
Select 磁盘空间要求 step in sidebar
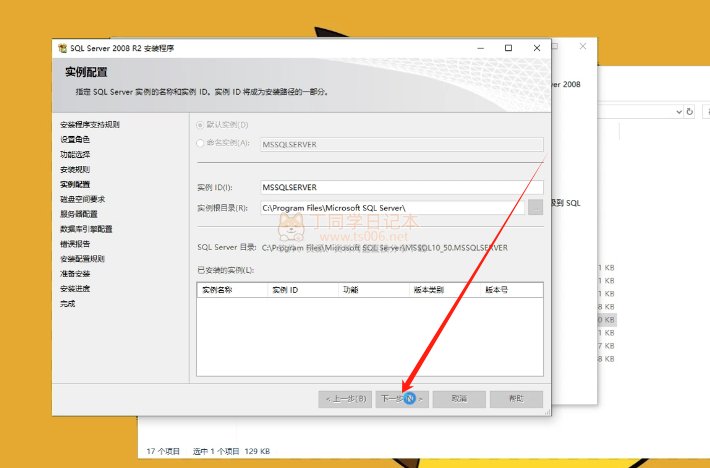[82, 199]
